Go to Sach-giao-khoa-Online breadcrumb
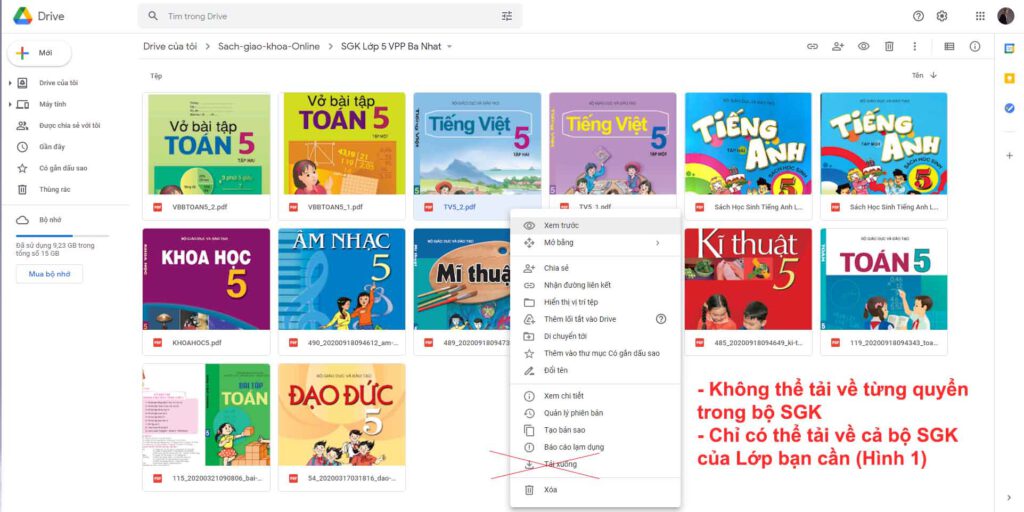The image size is (1024, 512). tap(269, 46)
